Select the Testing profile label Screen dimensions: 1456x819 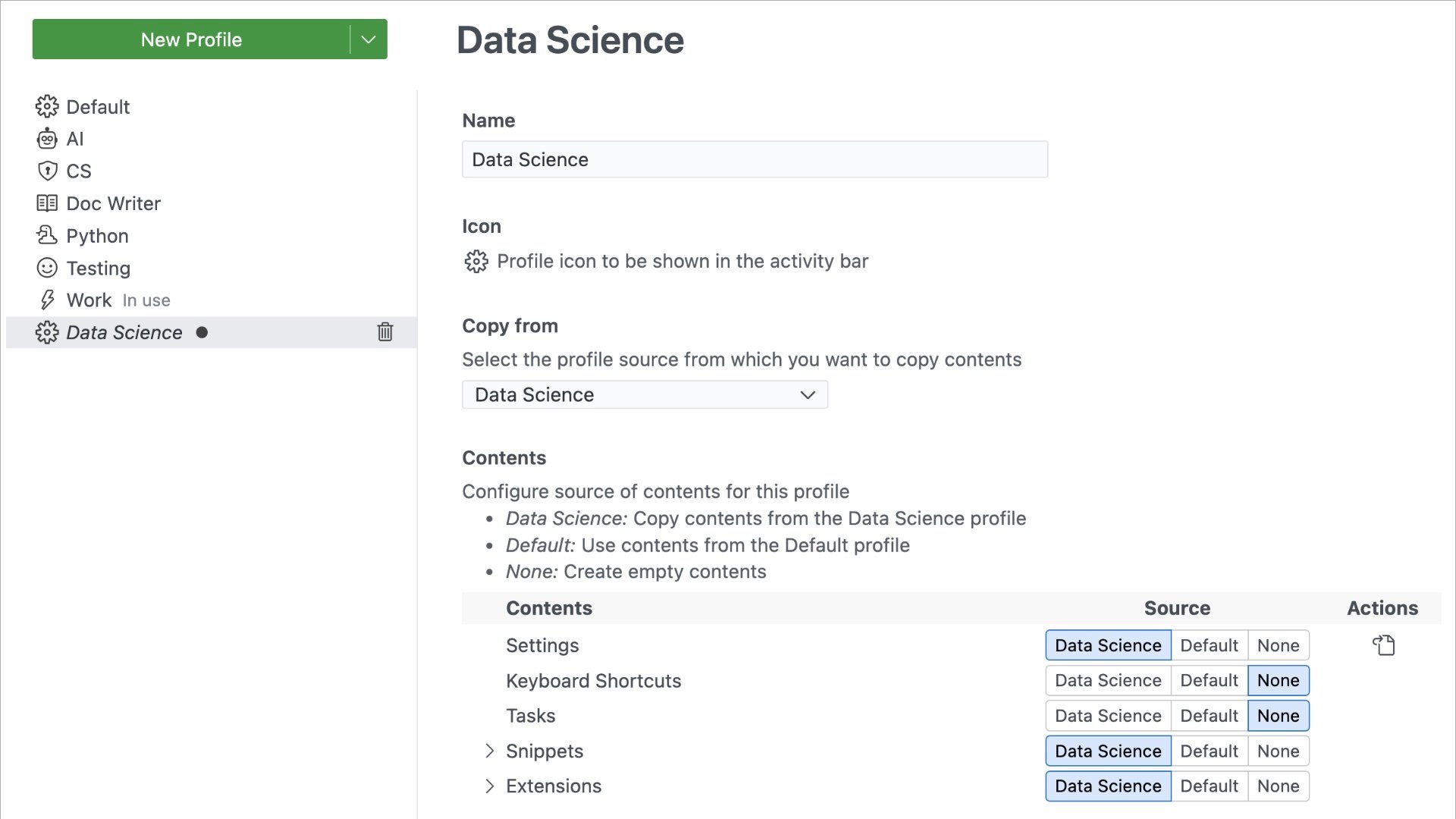point(99,268)
